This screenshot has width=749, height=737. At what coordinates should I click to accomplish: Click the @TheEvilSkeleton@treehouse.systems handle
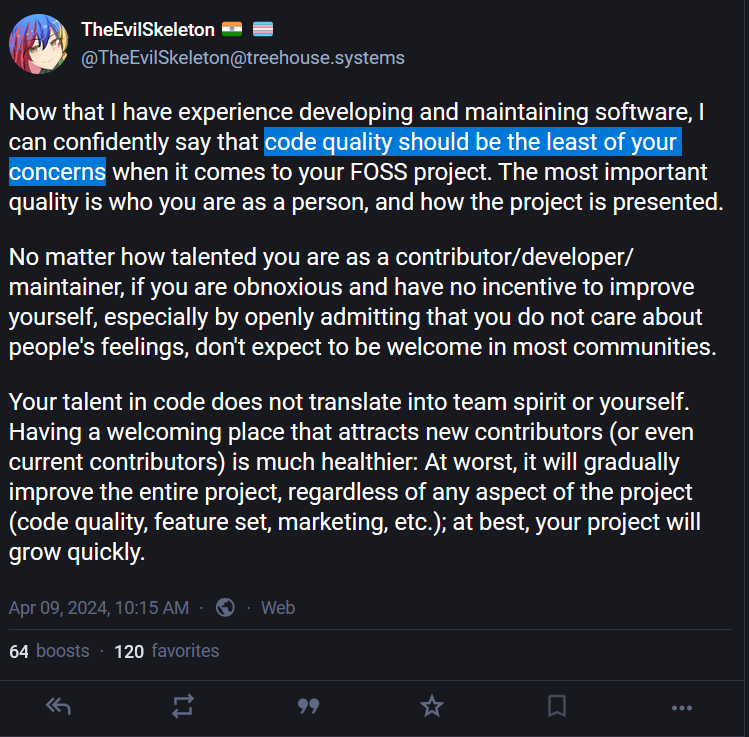click(242, 58)
